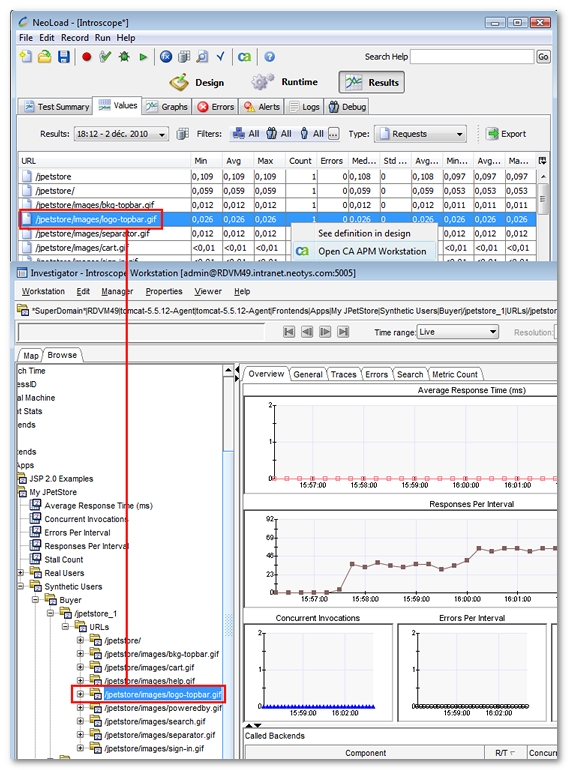Click the CA APM toolbar icon
Screen dimensions: 568x770
(x=244, y=57)
